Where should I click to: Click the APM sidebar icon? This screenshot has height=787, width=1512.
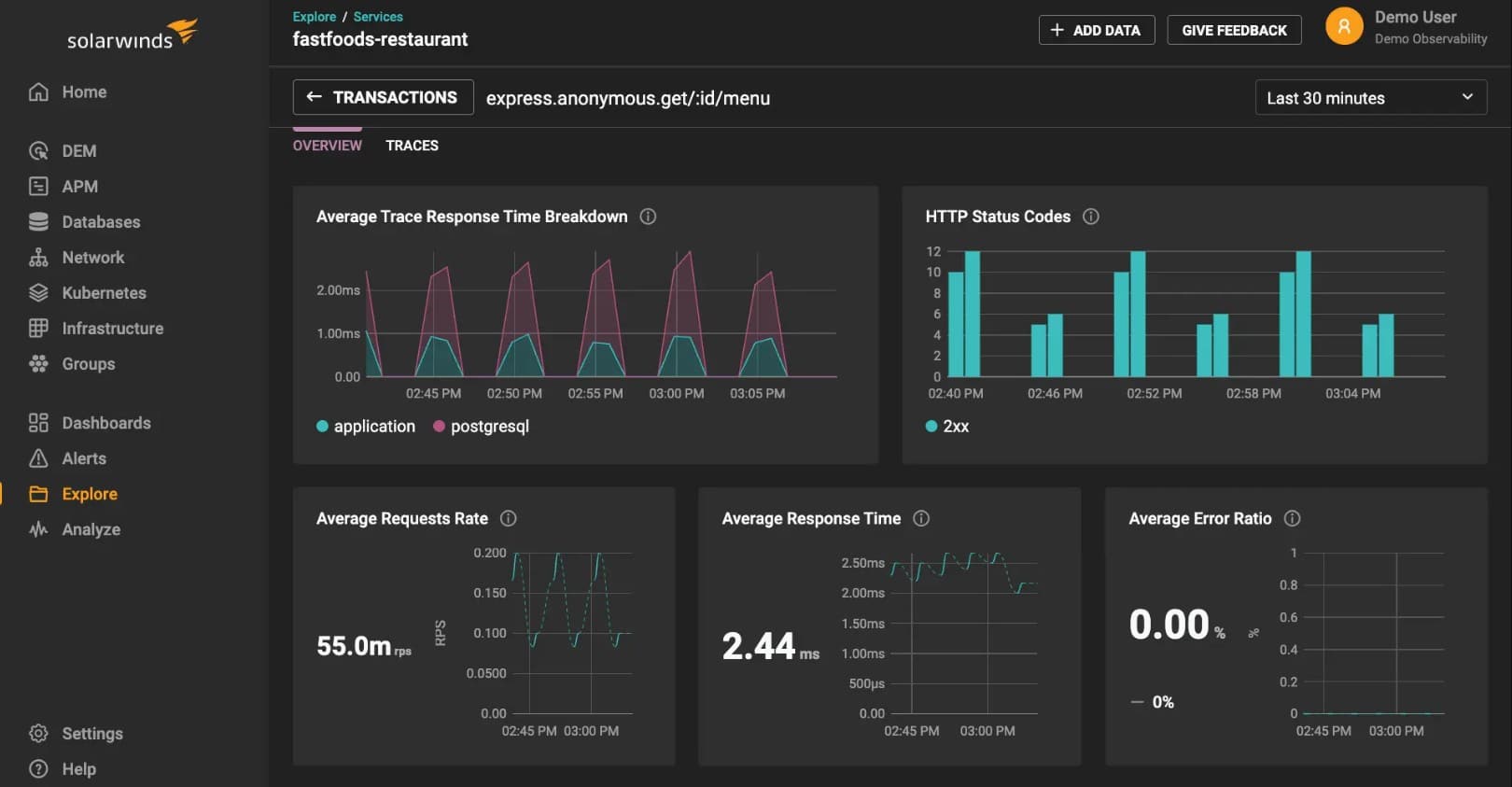pos(38,186)
